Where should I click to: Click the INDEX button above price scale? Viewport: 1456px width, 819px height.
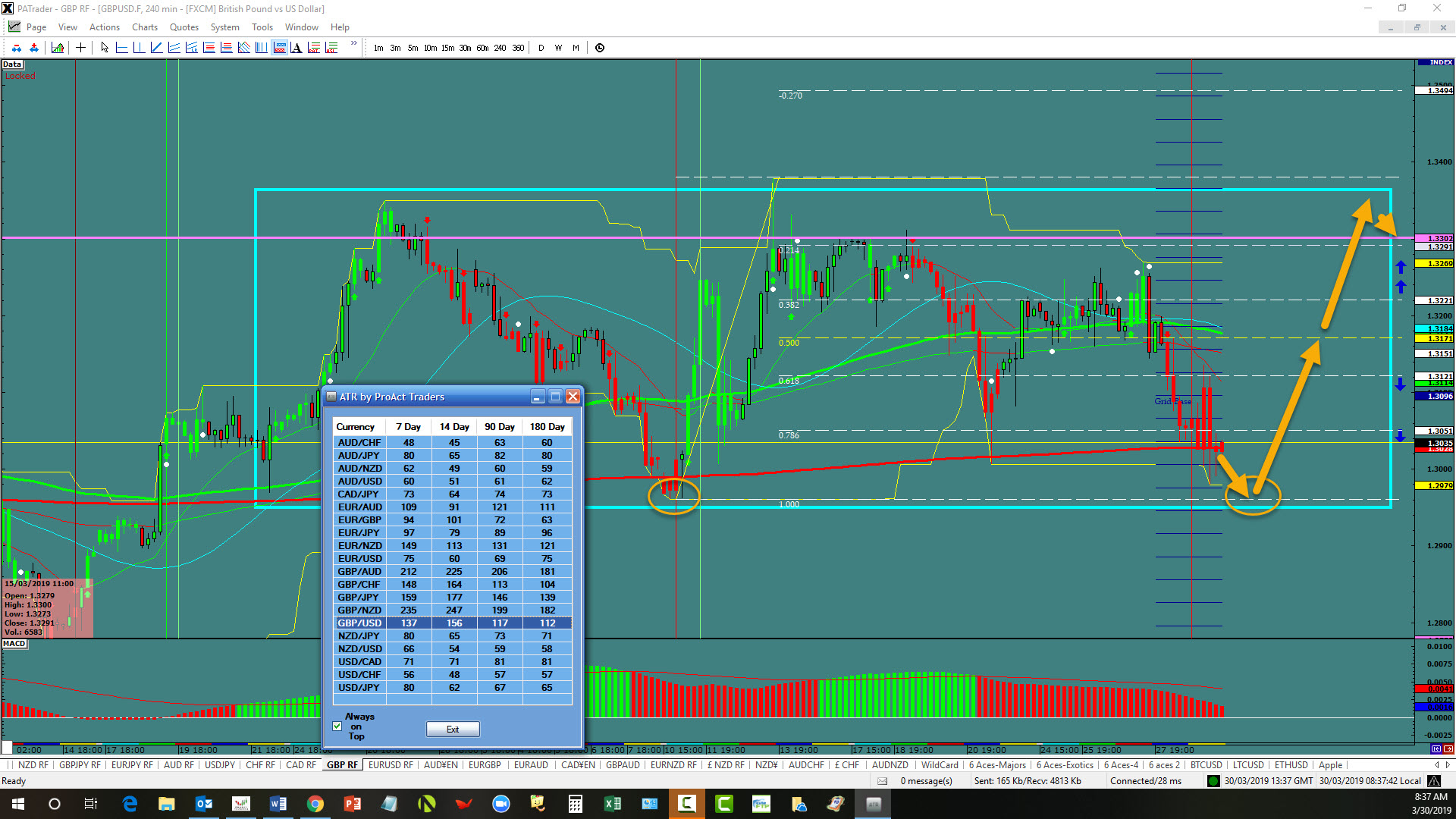1436,62
